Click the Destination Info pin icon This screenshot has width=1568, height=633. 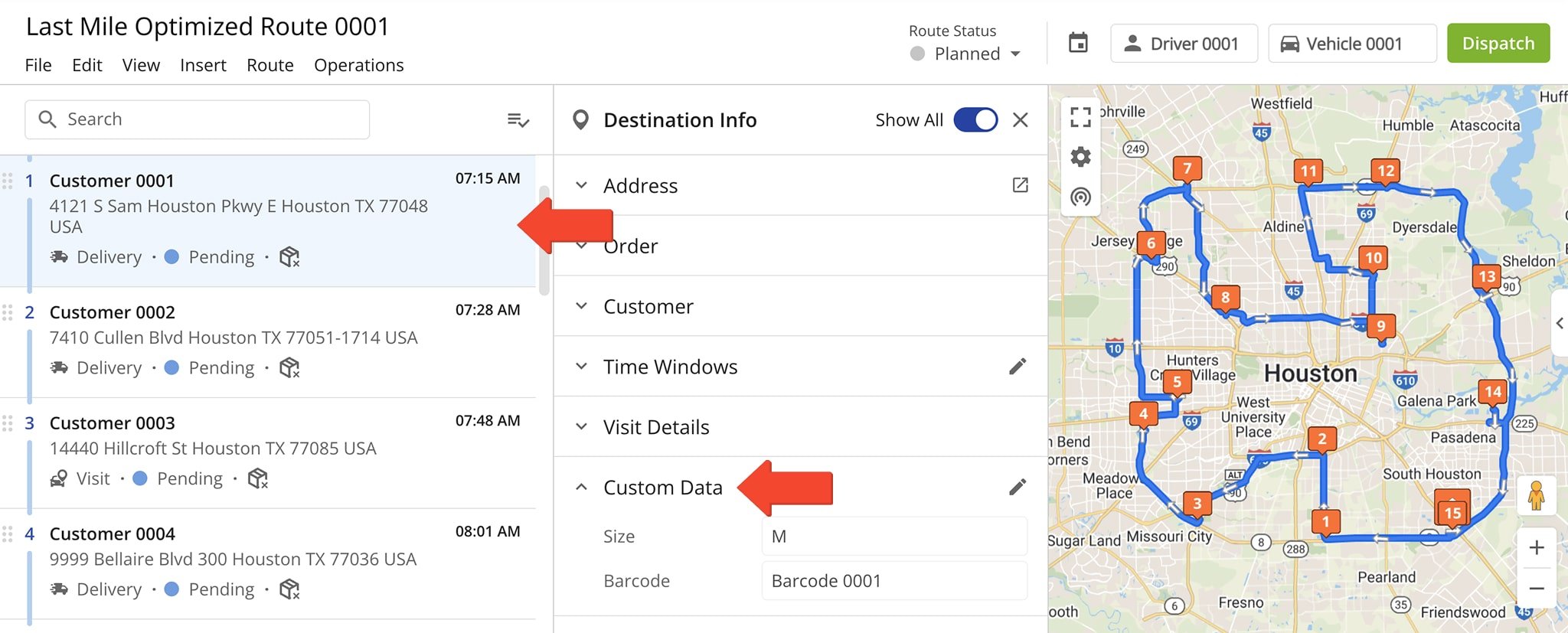coord(581,120)
